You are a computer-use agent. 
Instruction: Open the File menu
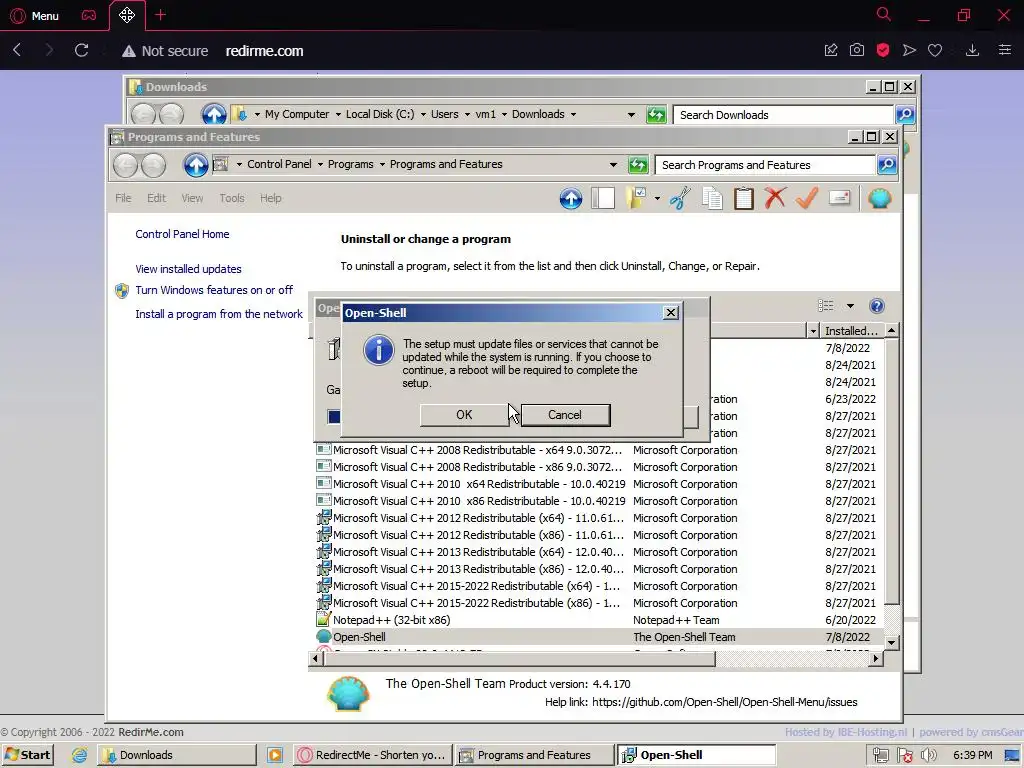pyautogui.click(x=123, y=198)
